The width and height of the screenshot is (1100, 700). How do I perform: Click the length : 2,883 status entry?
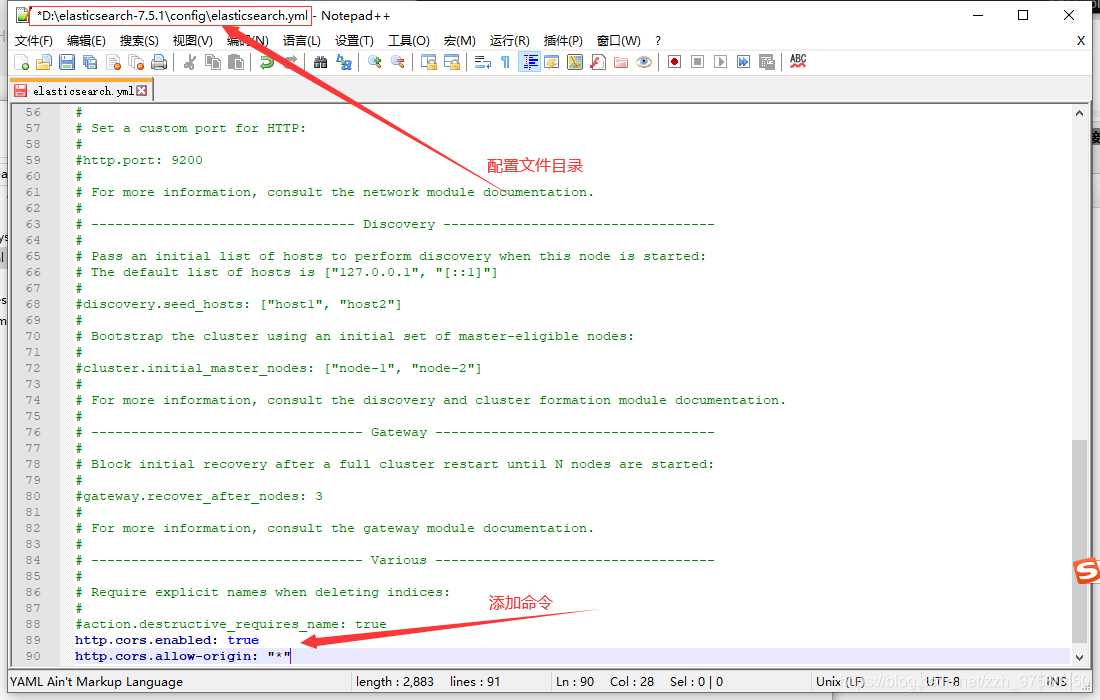tap(394, 681)
